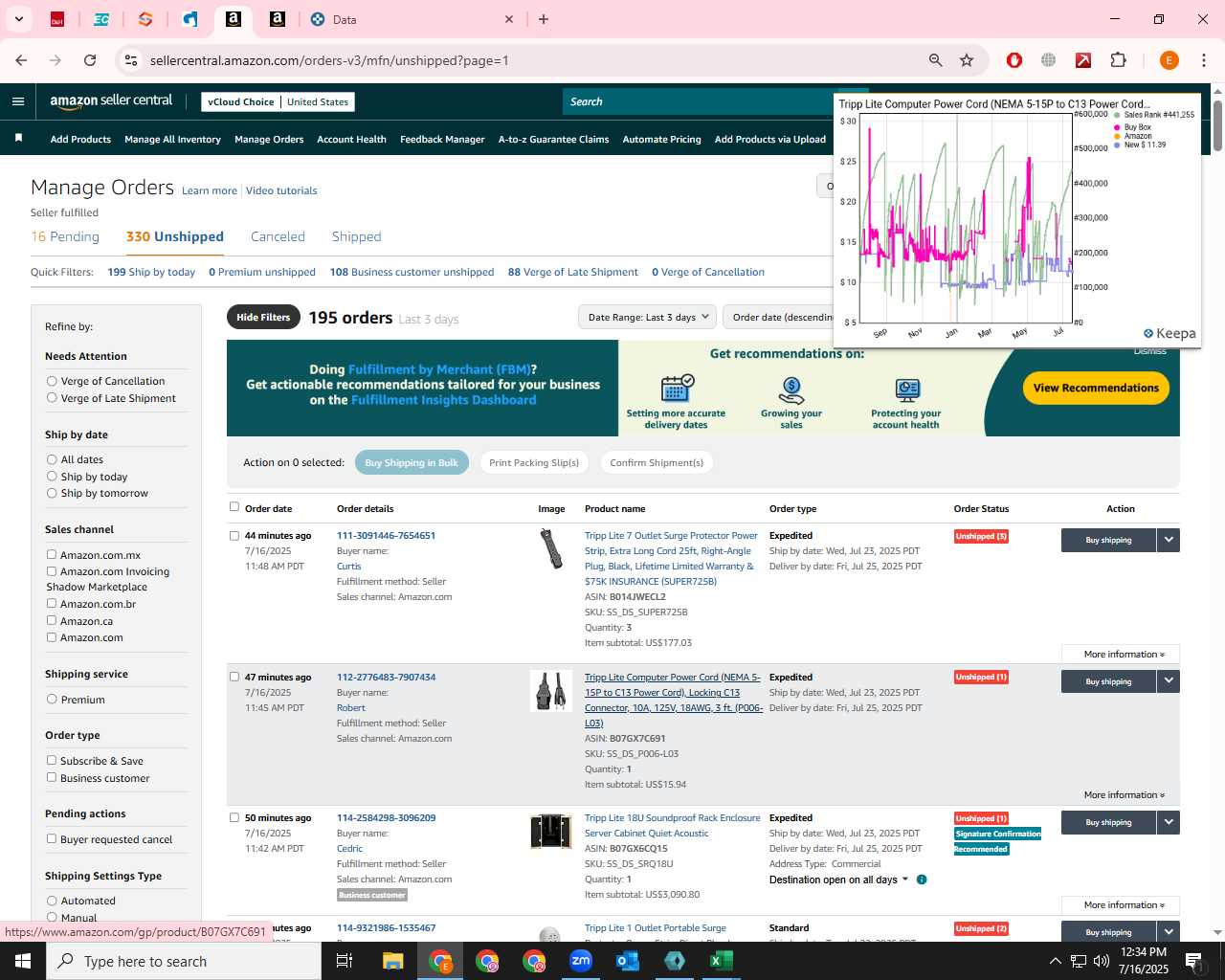Click Buy shipping for order 111-3091446-7654651
Image resolution: width=1225 pixels, height=980 pixels.
(1108, 540)
